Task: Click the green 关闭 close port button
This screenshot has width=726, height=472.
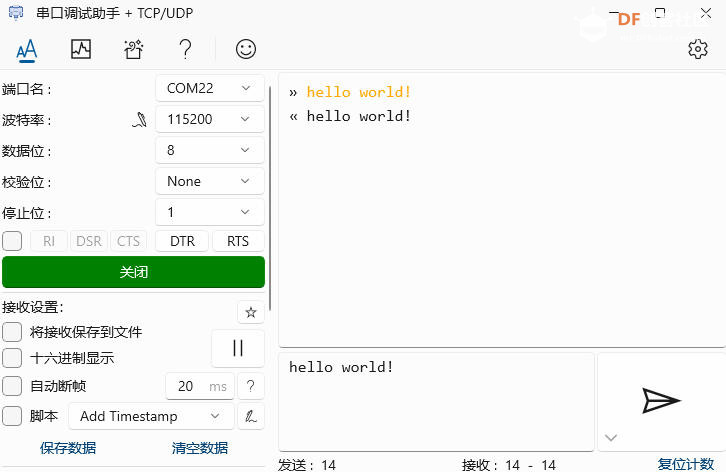Action: [133, 272]
